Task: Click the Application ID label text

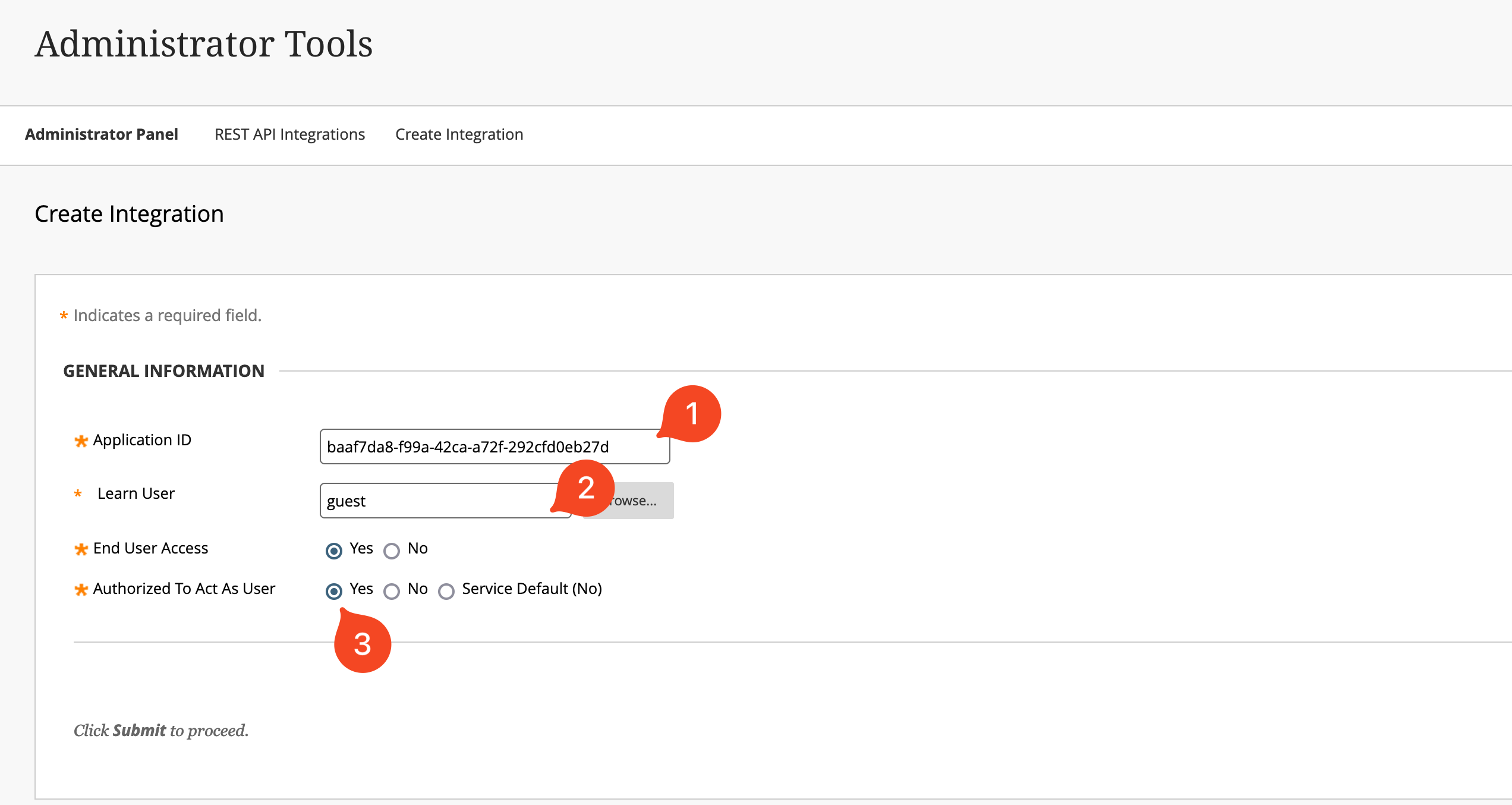Action: click(142, 440)
